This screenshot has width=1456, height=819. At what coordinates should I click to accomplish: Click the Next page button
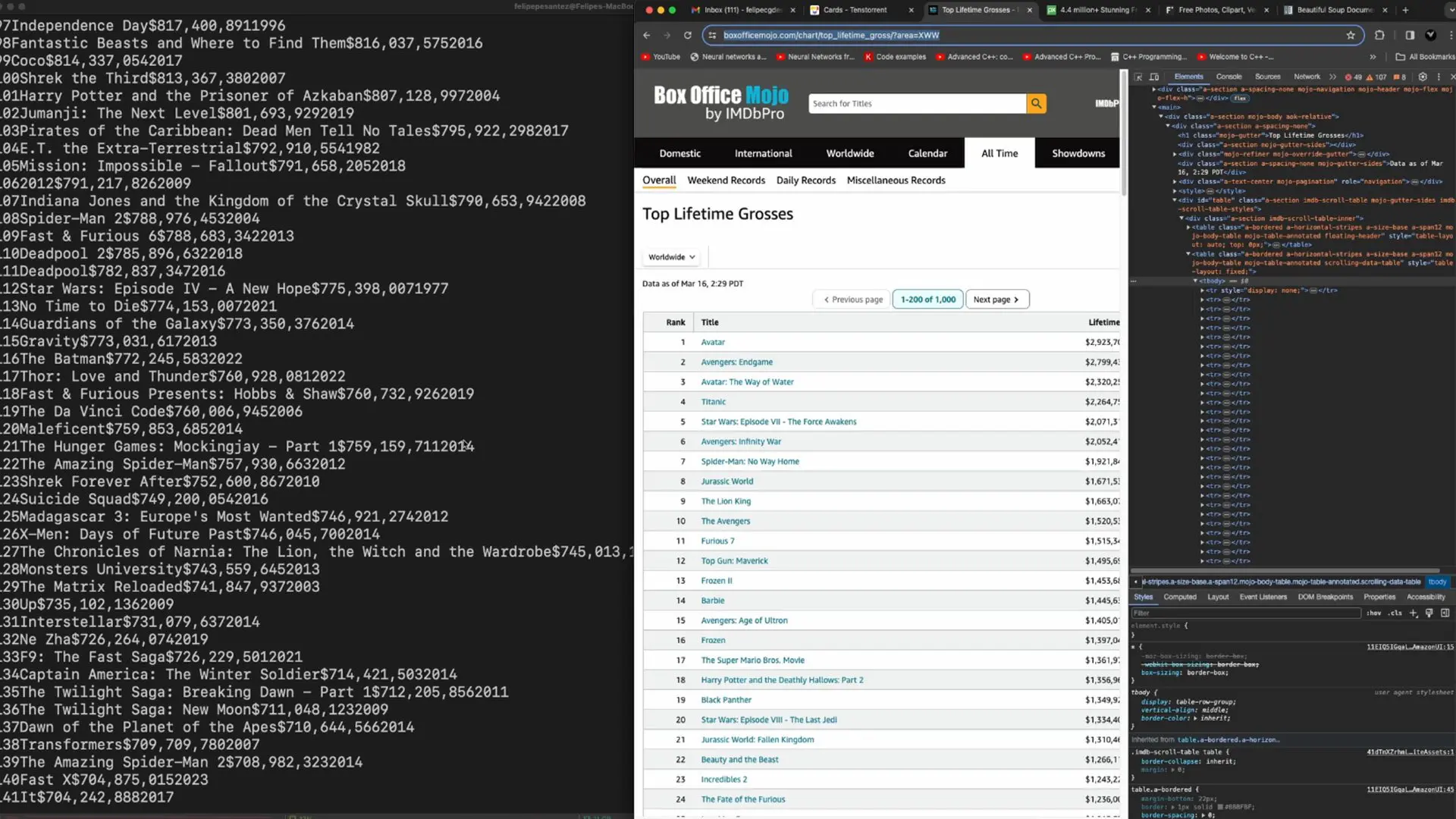(996, 300)
